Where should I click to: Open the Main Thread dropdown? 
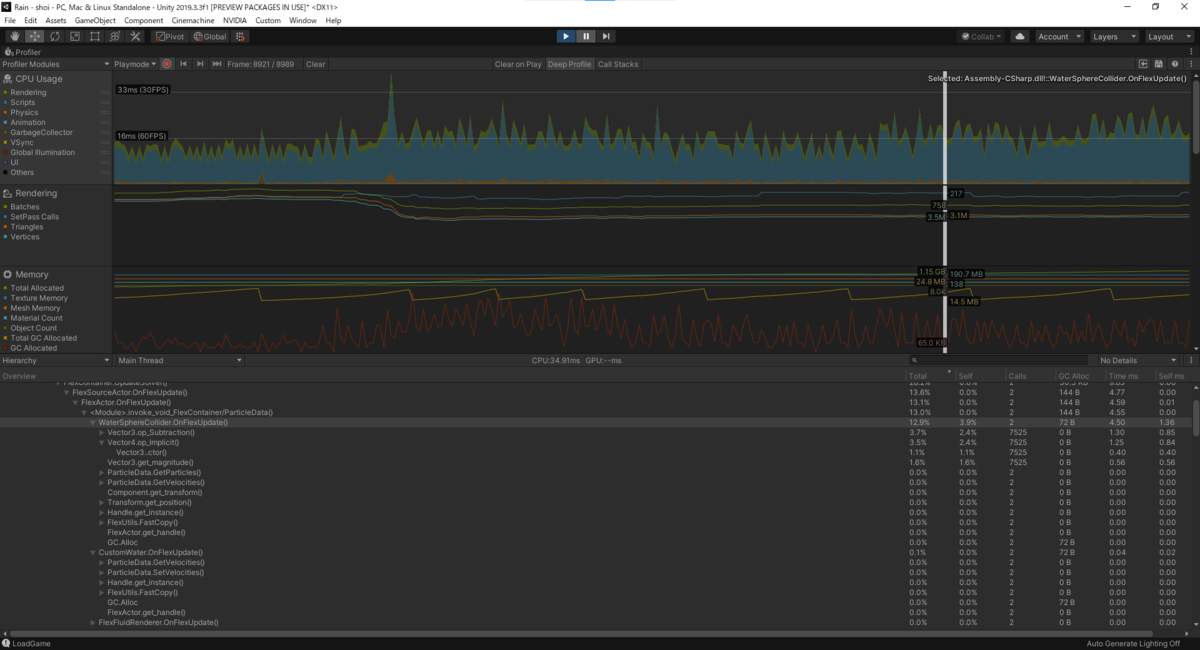pyautogui.click(x=179, y=360)
